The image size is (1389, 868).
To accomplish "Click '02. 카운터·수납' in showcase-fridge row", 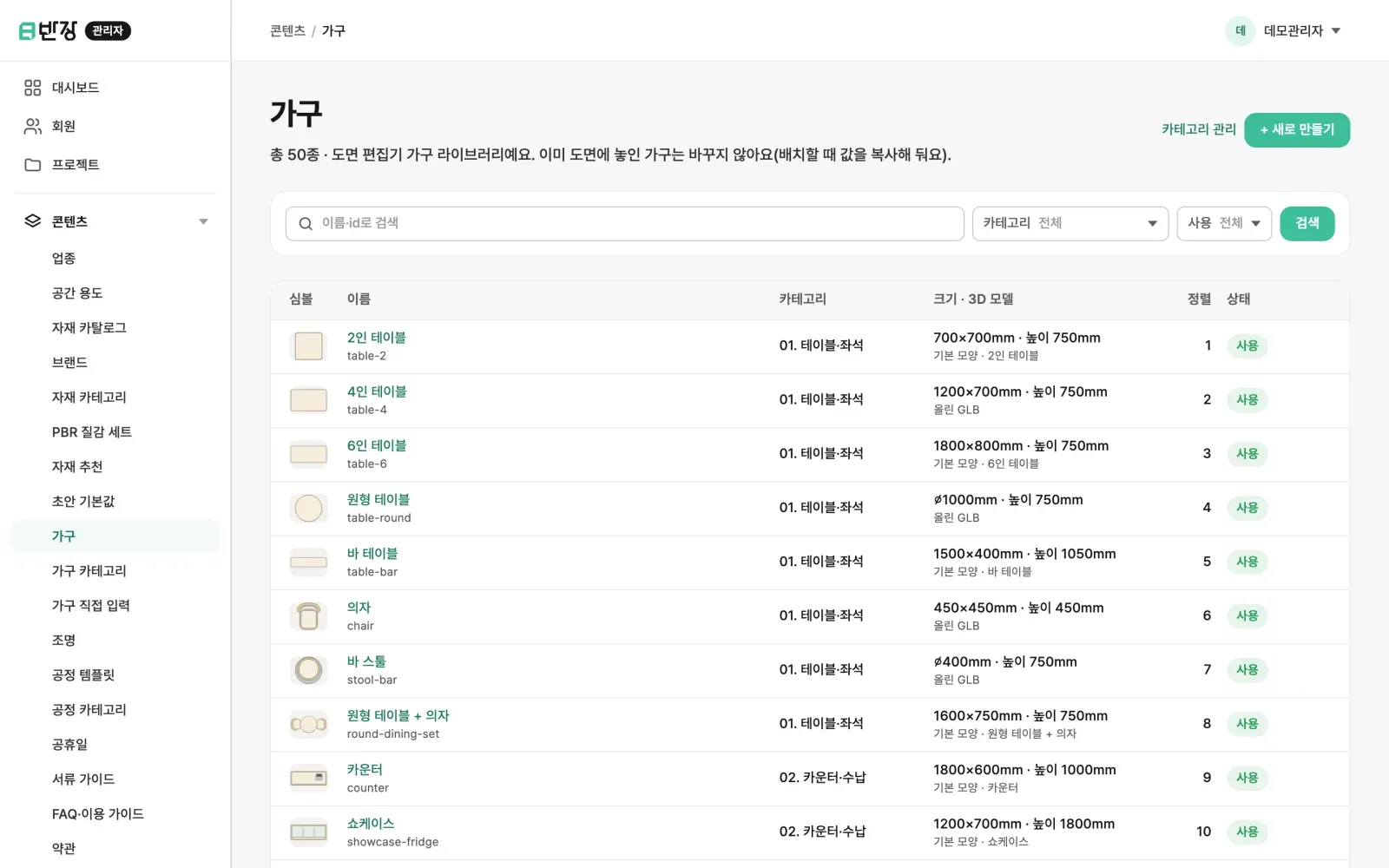I will click(822, 832).
